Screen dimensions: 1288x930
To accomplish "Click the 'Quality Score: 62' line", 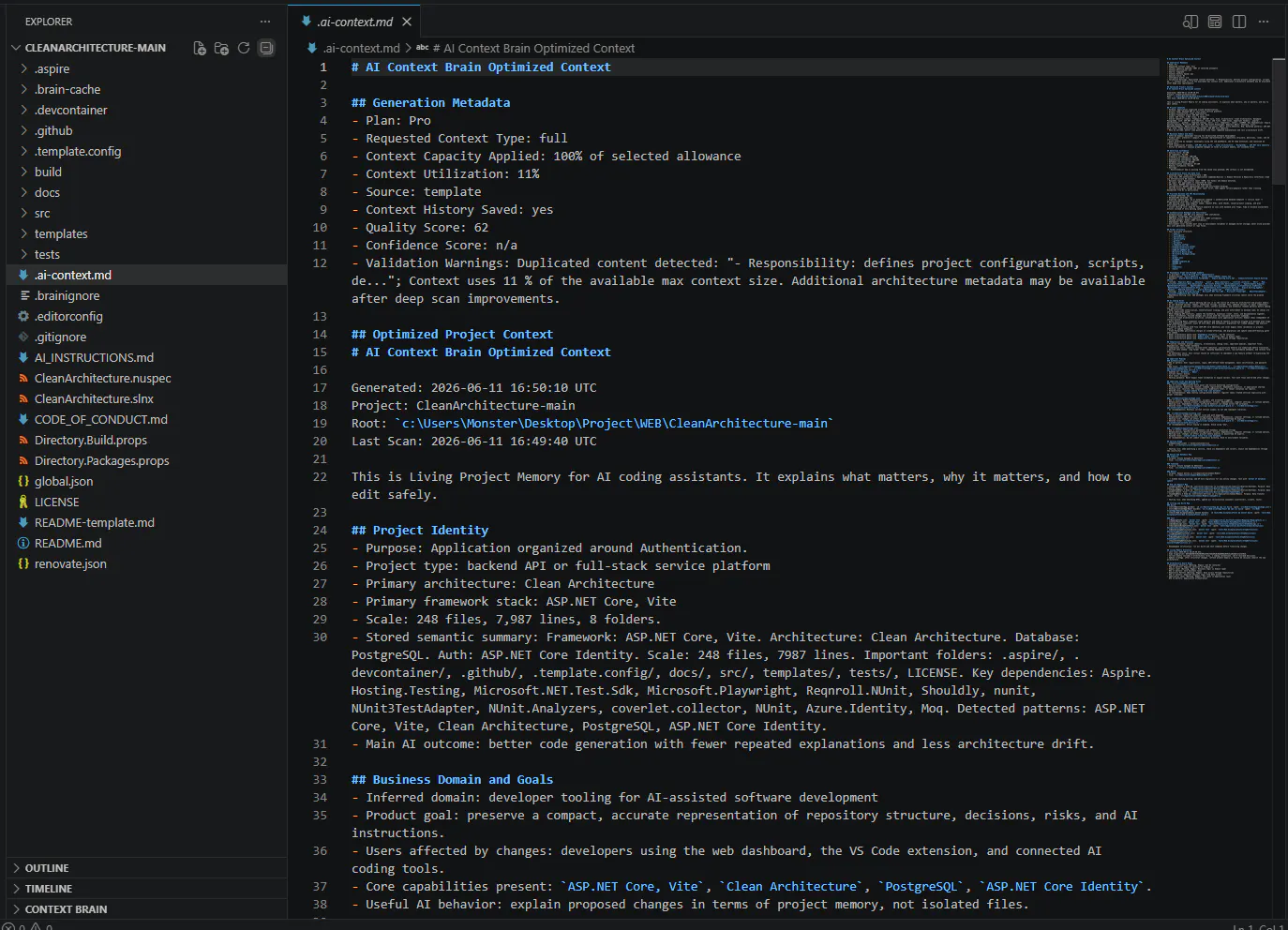I will click(420, 228).
